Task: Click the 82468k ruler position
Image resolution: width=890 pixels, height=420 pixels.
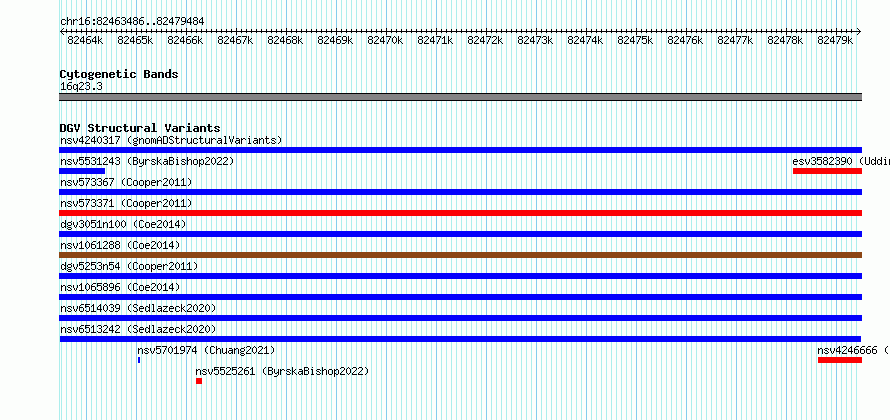Action: [x=285, y=40]
